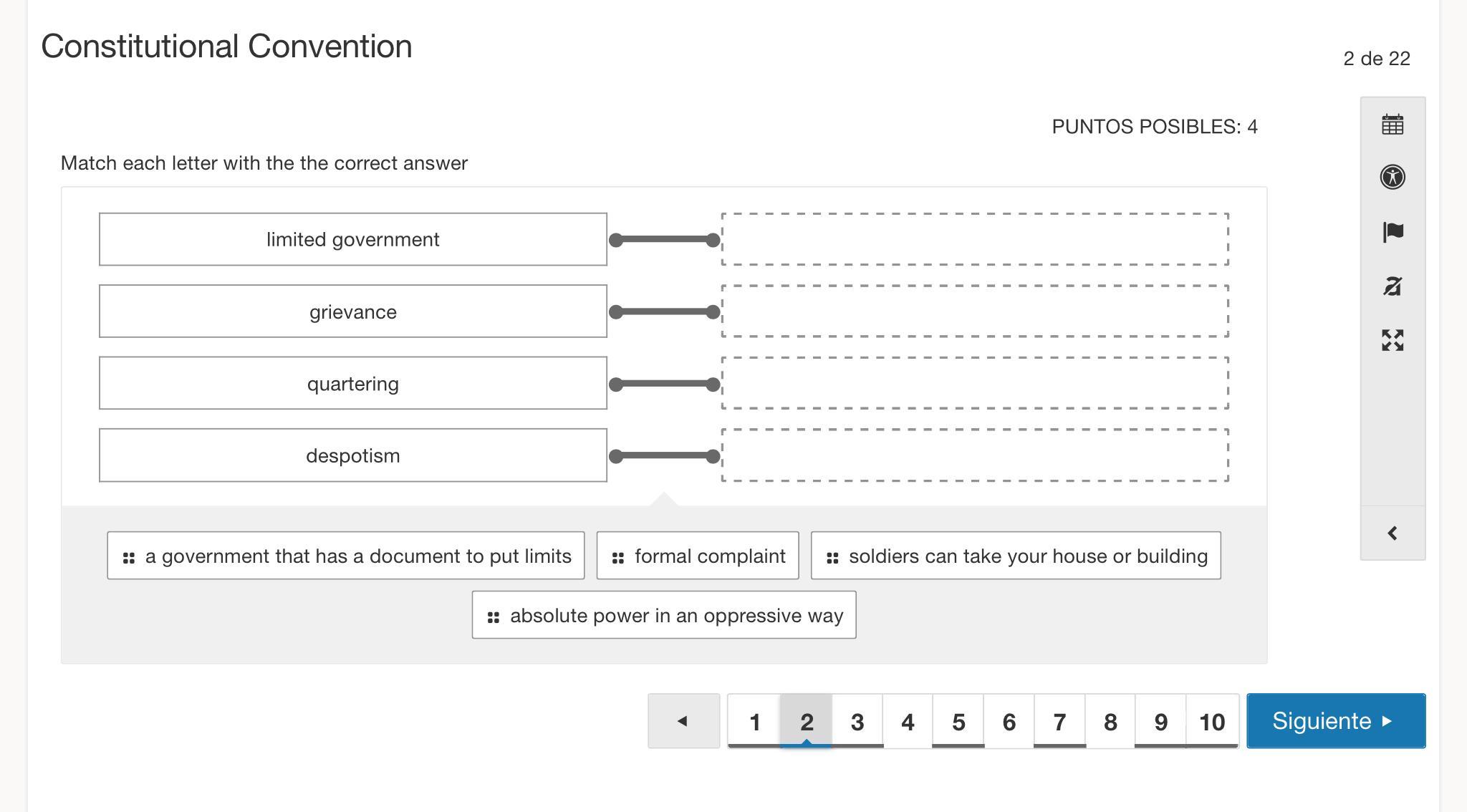Select the 'grievance' term box
Viewport: 1467px width, 812px height.
click(x=353, y=311)
